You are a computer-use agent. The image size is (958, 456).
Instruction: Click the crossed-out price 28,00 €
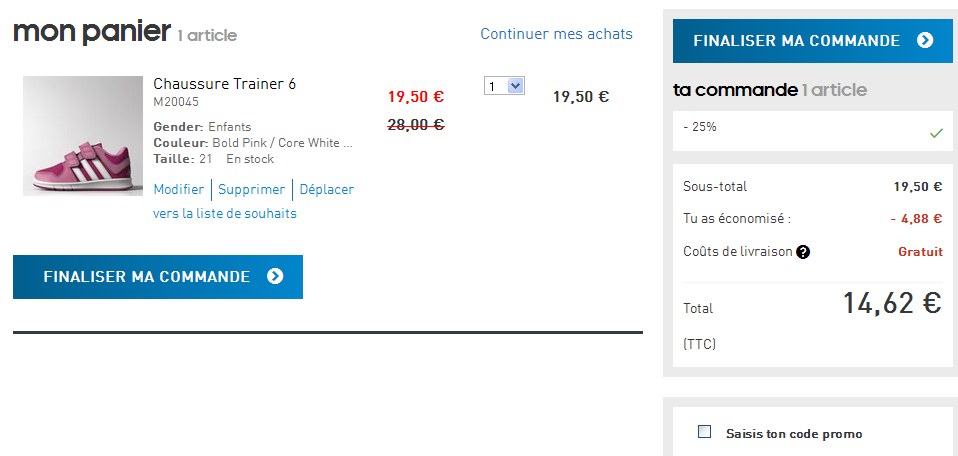pyautogui.click(x=415, y=124)
